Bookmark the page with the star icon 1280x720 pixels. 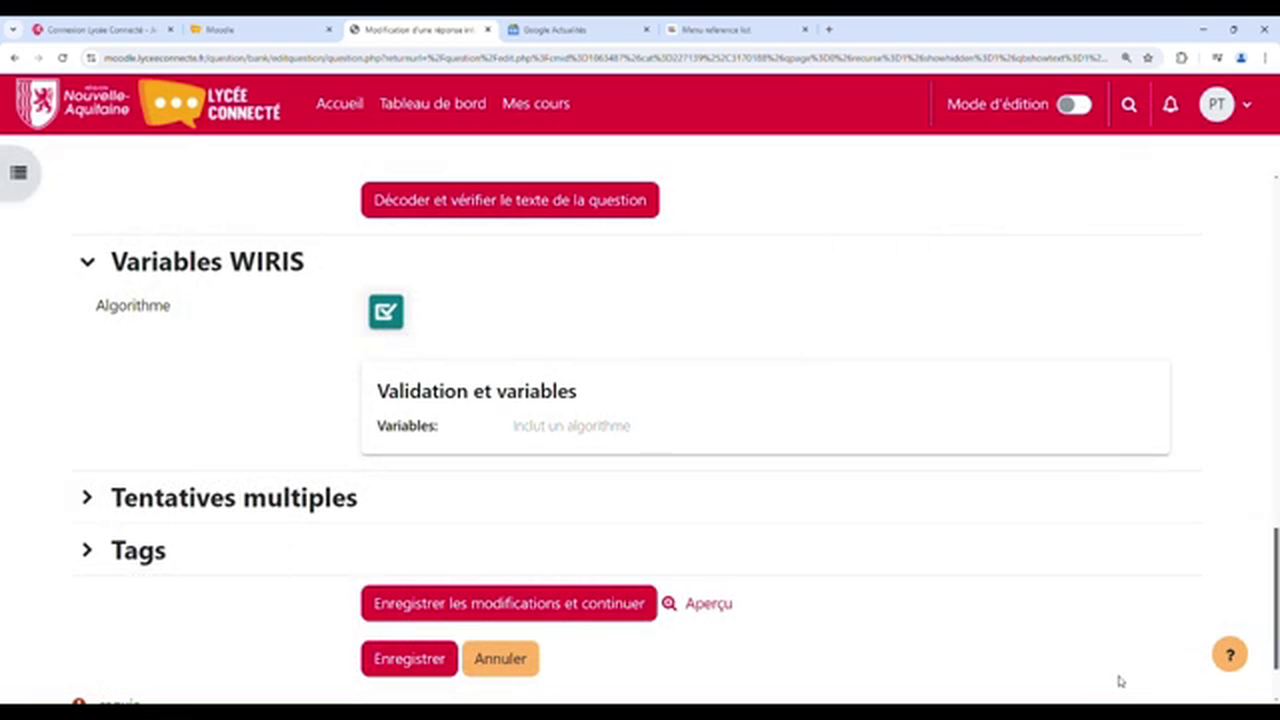coord(1148,58)
